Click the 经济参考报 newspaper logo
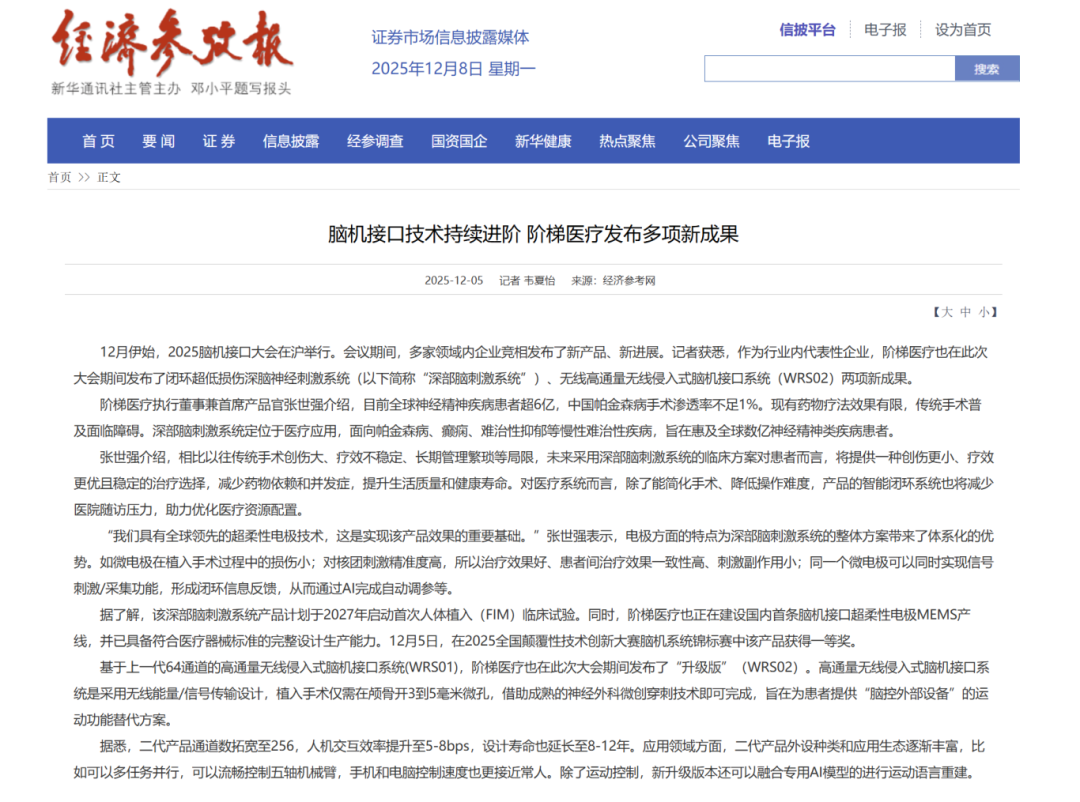This screenshot has height=802, width=1080. (x=172, y=41)
